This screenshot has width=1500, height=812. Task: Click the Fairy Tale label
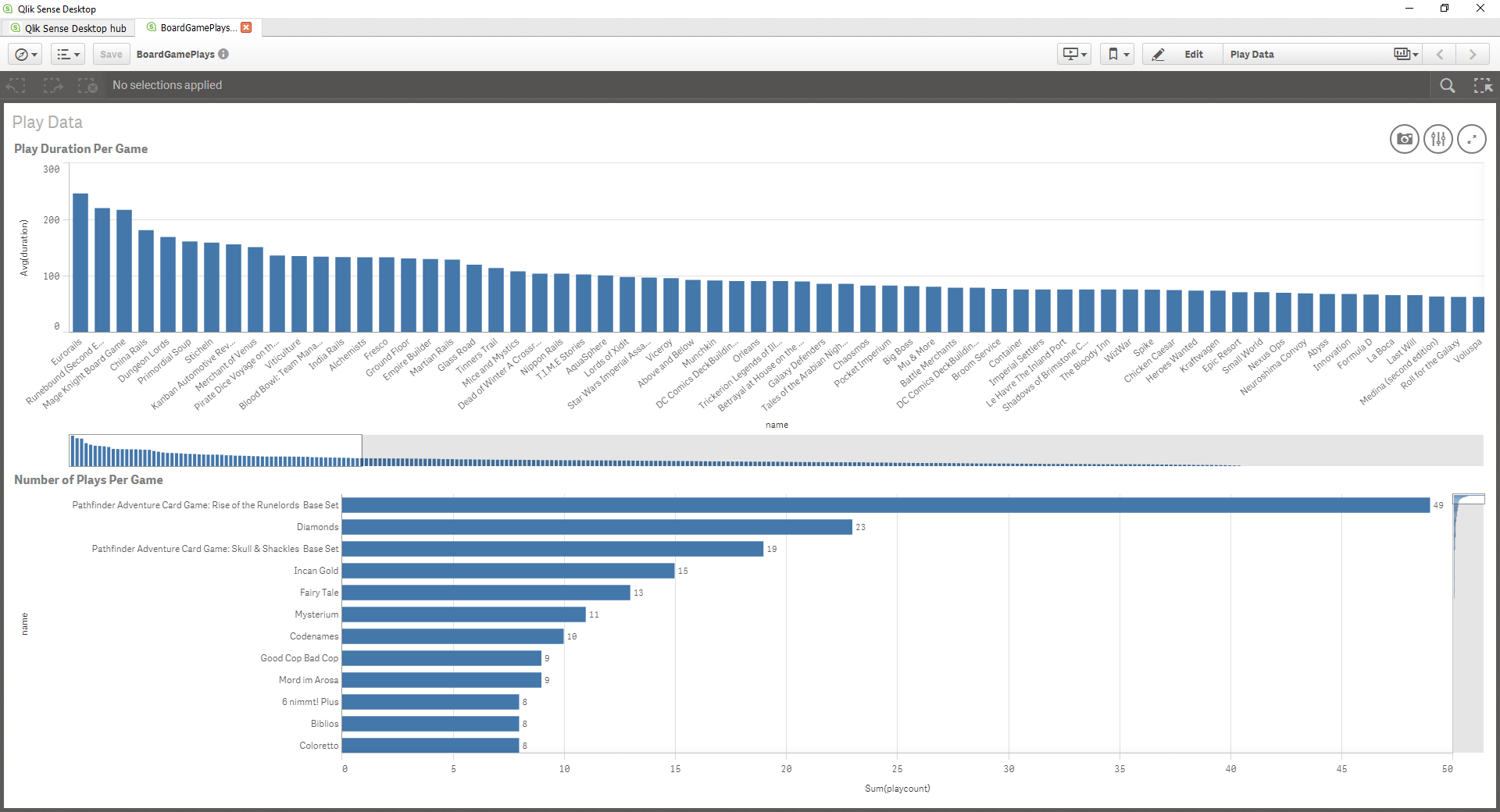pyautogui.click(x=319, y=593)
